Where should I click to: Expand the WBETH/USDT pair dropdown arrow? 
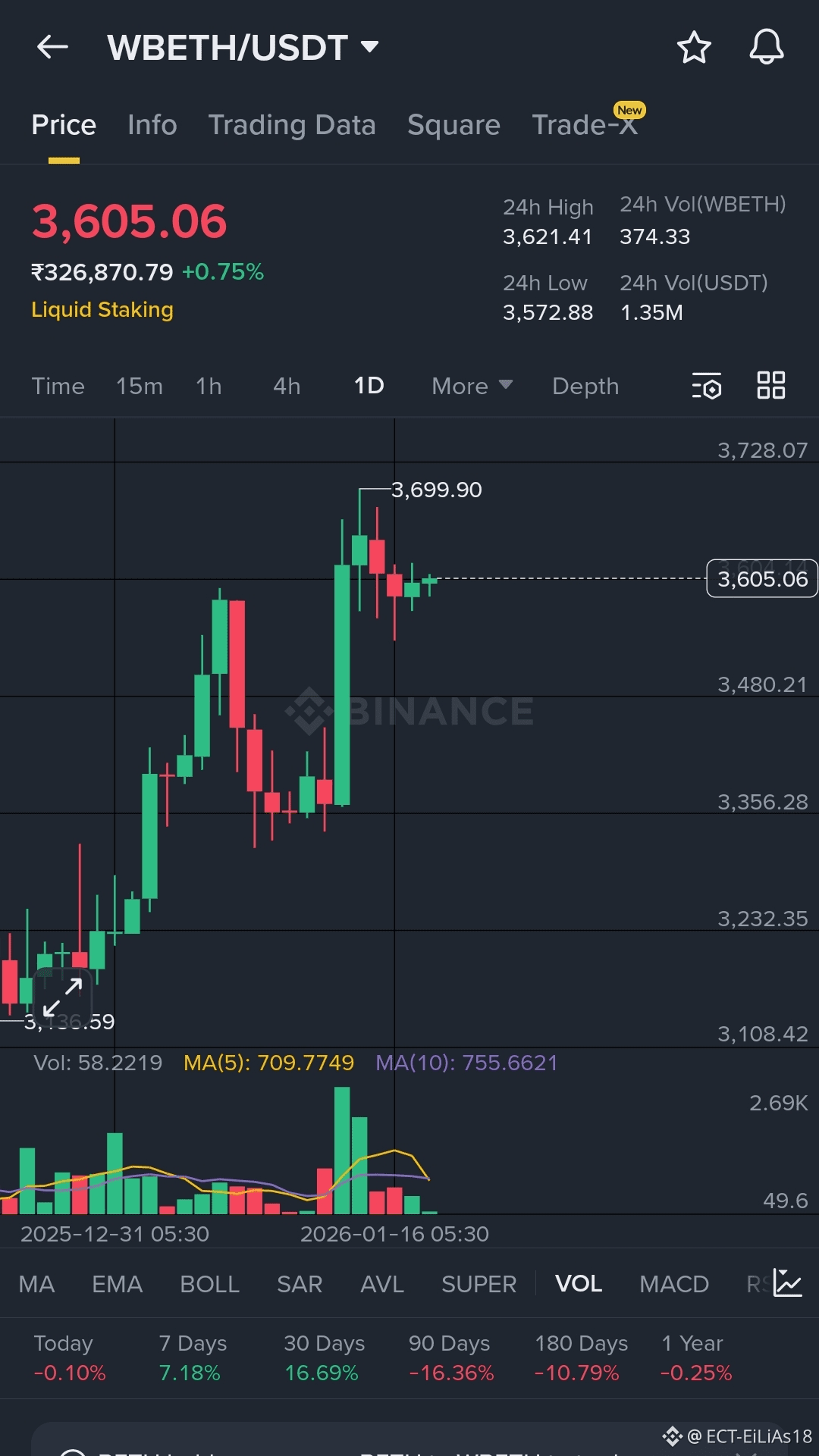[x=370, y=47]
